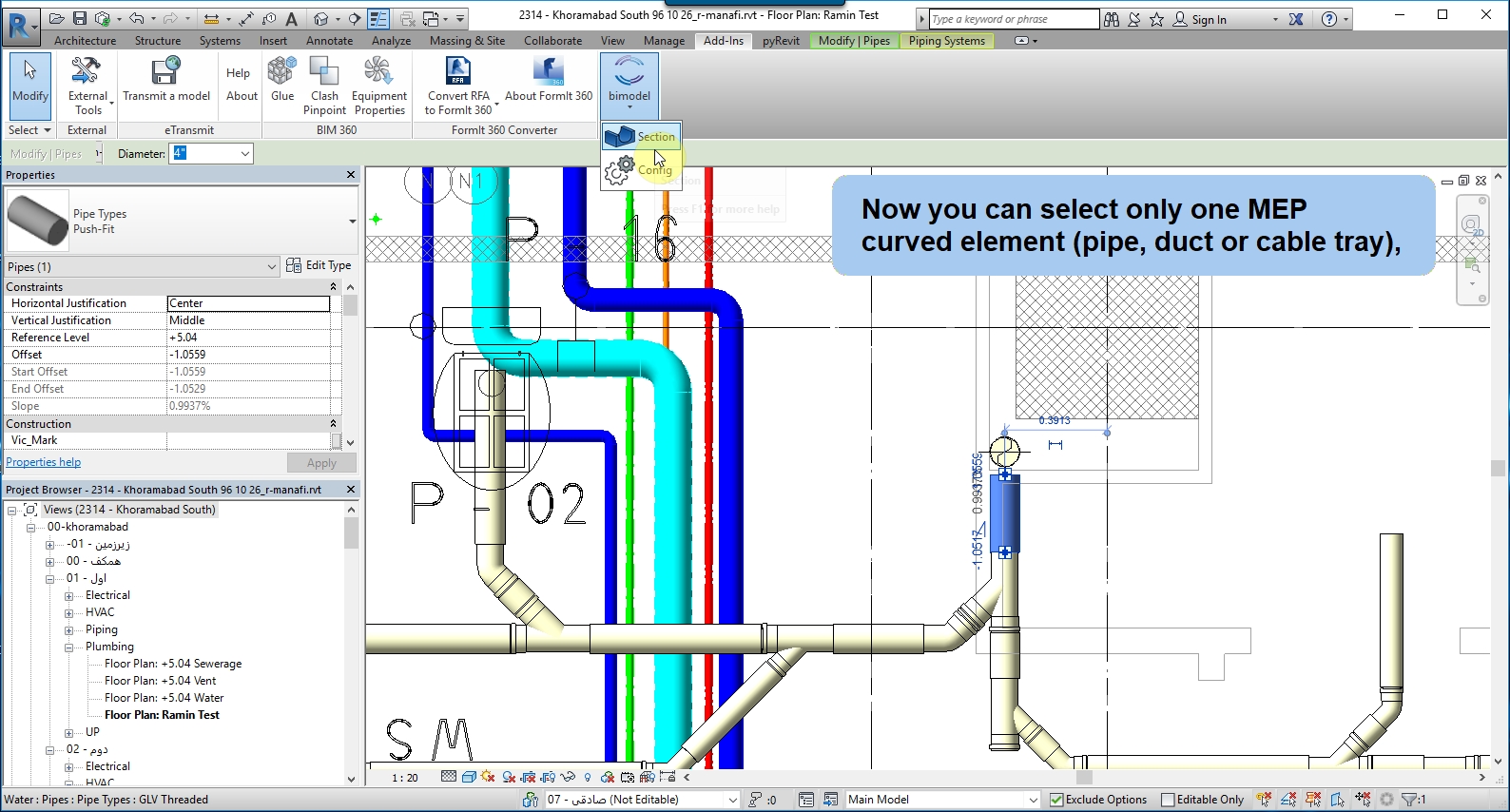Click Convert RFA to FormIt 360
This screenshot has height=812, width=1510.
(458, 85)
